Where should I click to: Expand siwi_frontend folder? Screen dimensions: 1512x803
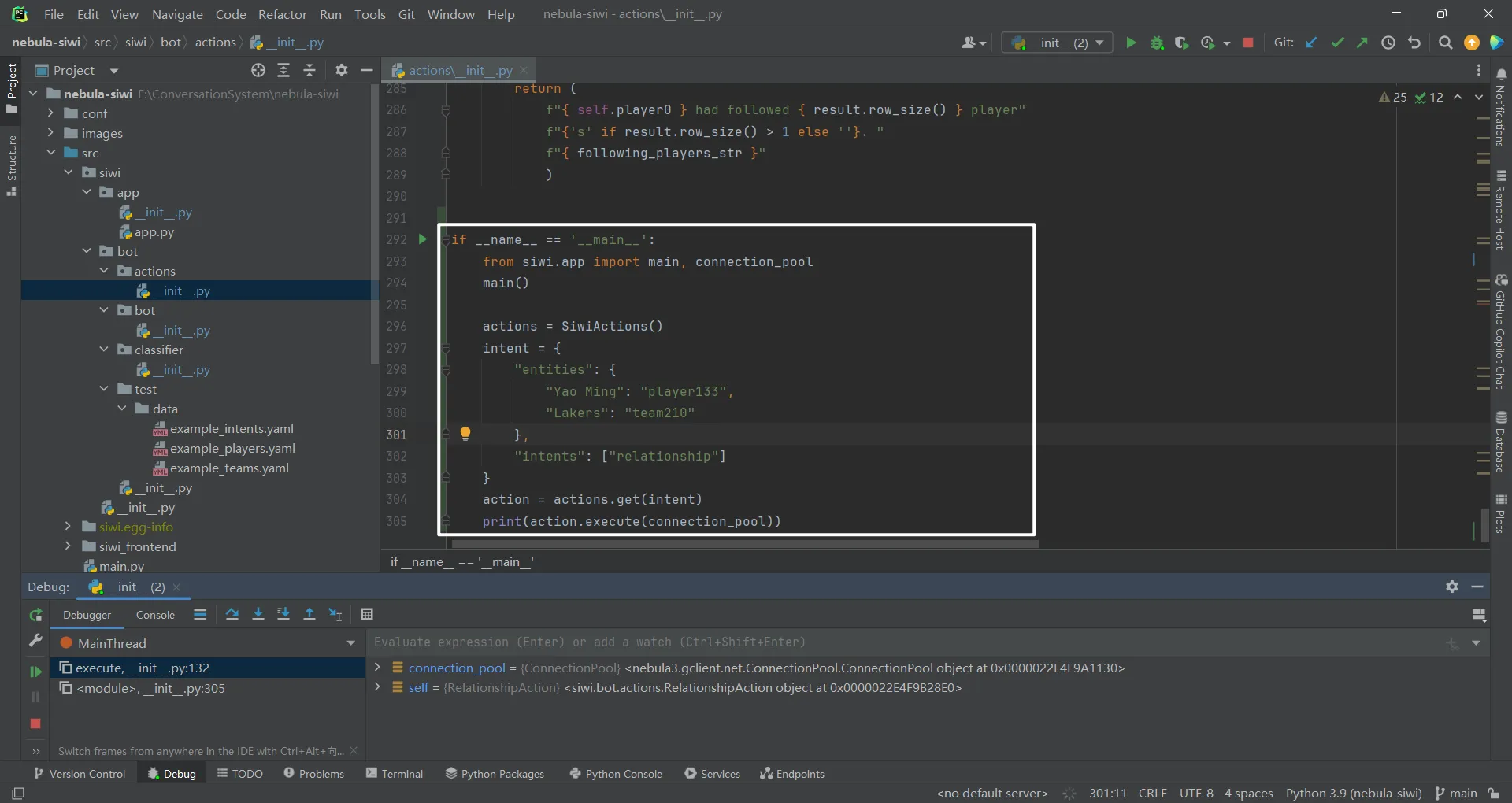point(68,546)
